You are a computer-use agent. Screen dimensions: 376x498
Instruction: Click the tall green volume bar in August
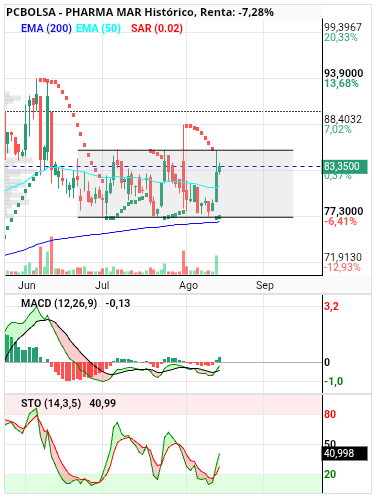click(217, 265)
